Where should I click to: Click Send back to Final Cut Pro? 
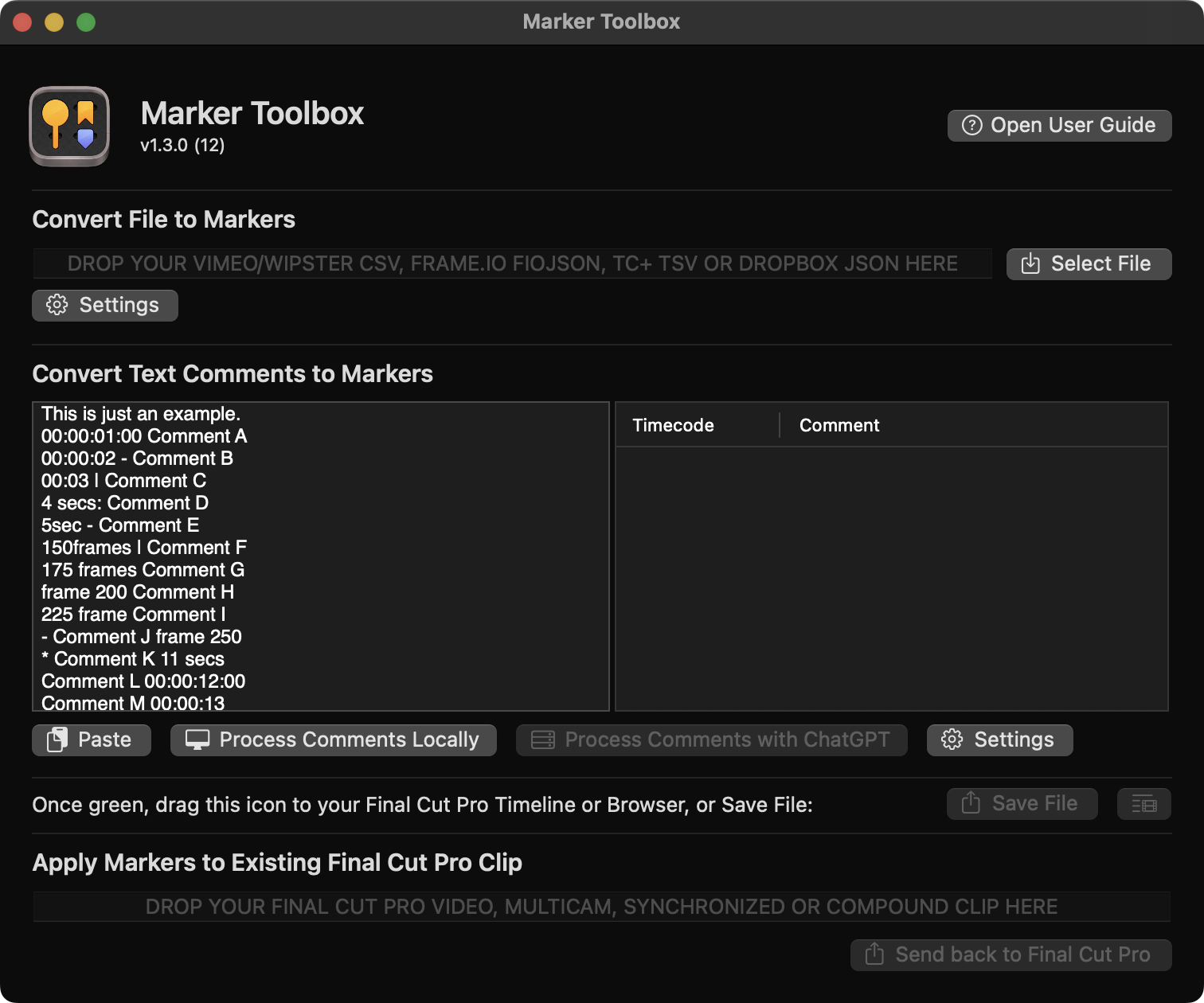tap(1010, 955)
